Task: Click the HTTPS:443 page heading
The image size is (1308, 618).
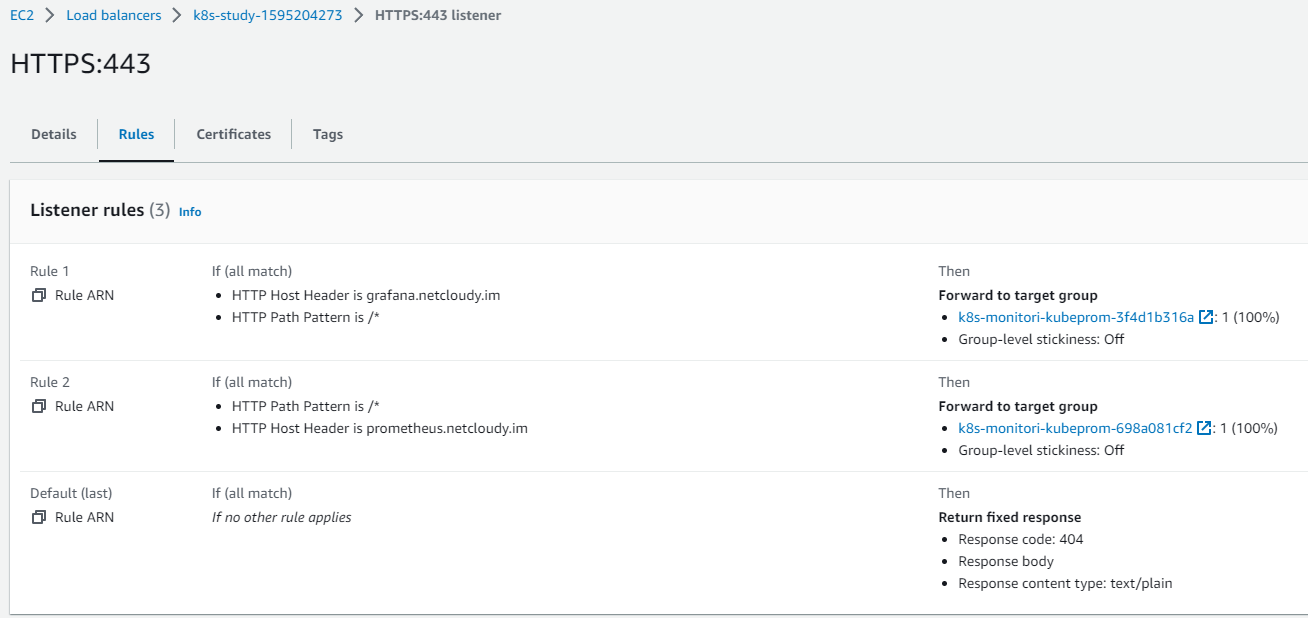Action: point(81,64)
